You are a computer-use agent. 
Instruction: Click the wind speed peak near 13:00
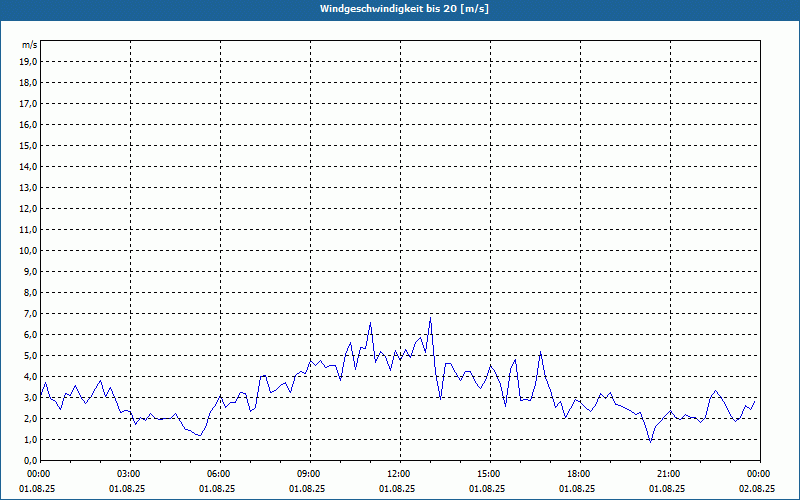(431, 318)
